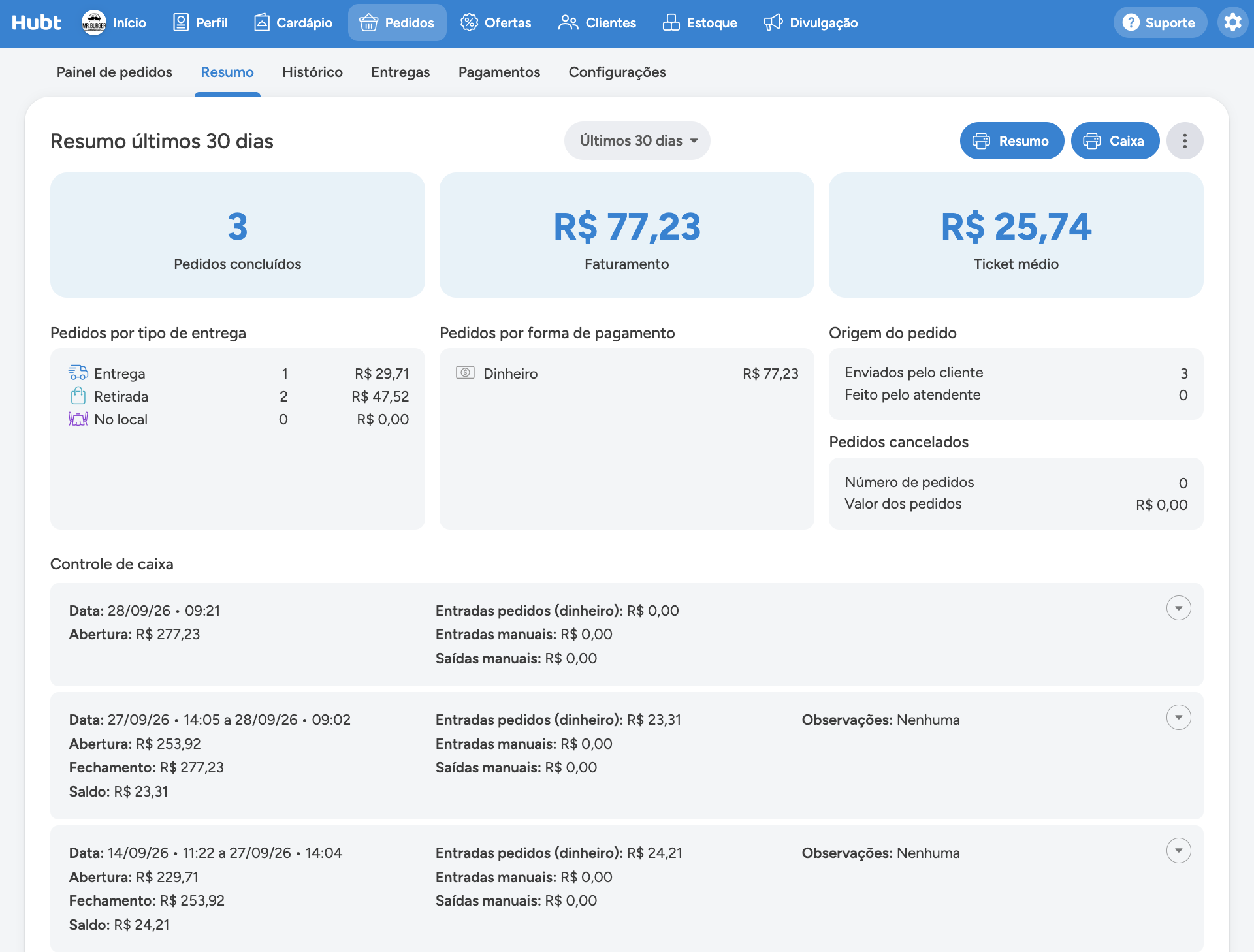Image resolution: width=1254 pixels, height=952 pixels.
Task: Click the Cardápio menu icon
Action: click(261, 23)
